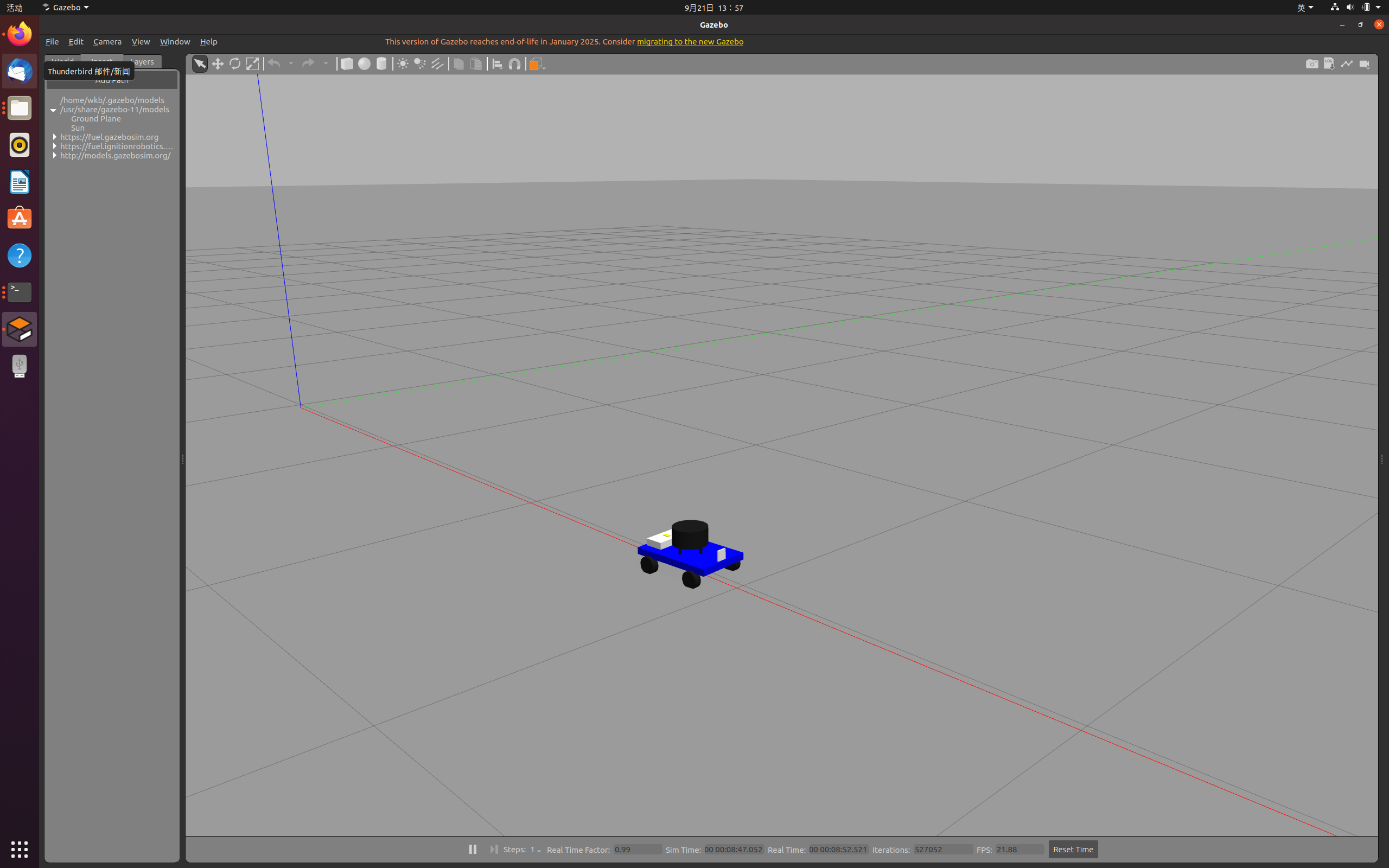The image size is (1389, 868).
Task: Open the View menu
Action: tap(141, 41)
